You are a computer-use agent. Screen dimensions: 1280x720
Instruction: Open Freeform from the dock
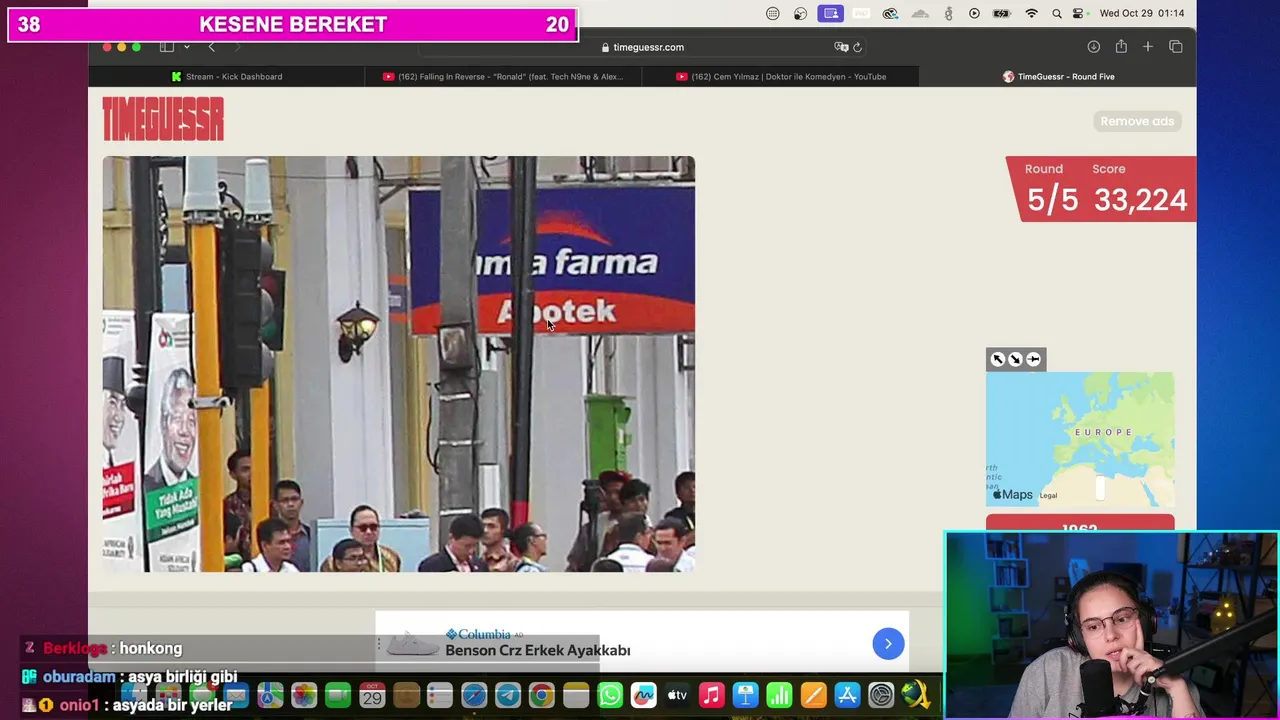[x=643, y=694]
